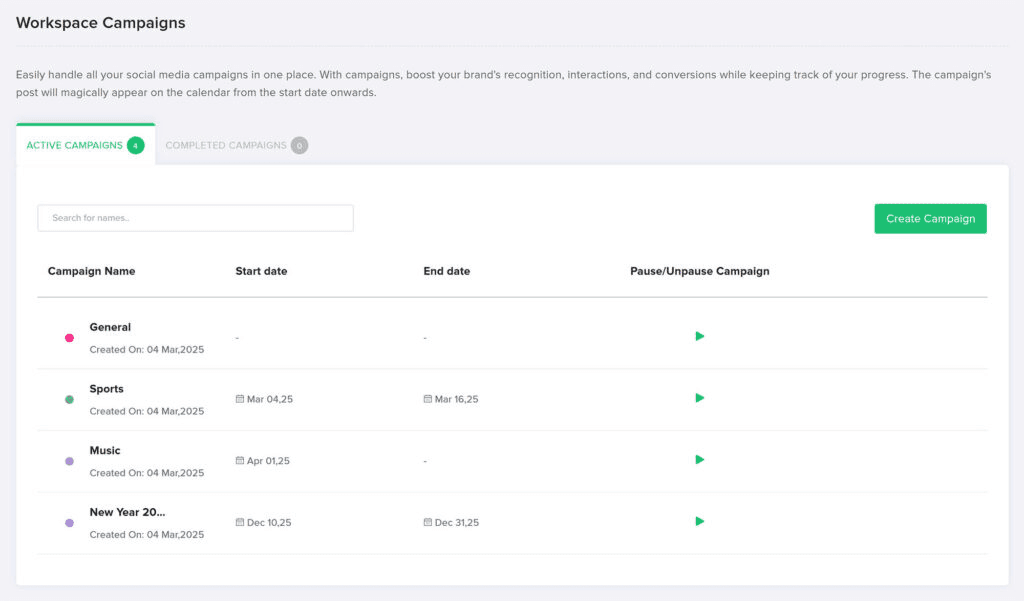This screenshot has height=601, width=1024.
Task: Click calendar icon next to Dec 10,25
Action: (x=240, y=522)
